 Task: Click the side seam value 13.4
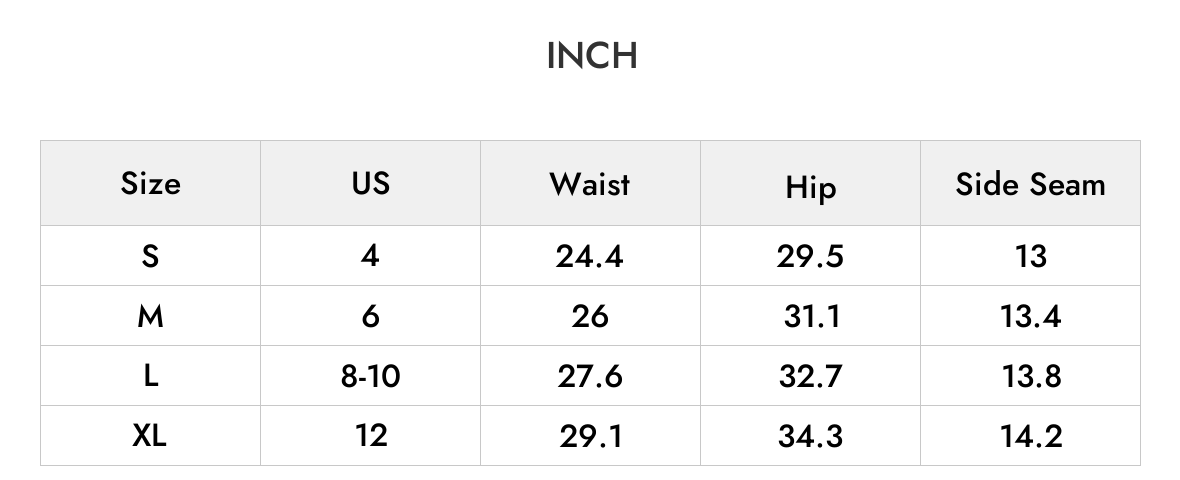coord(1030,317)
